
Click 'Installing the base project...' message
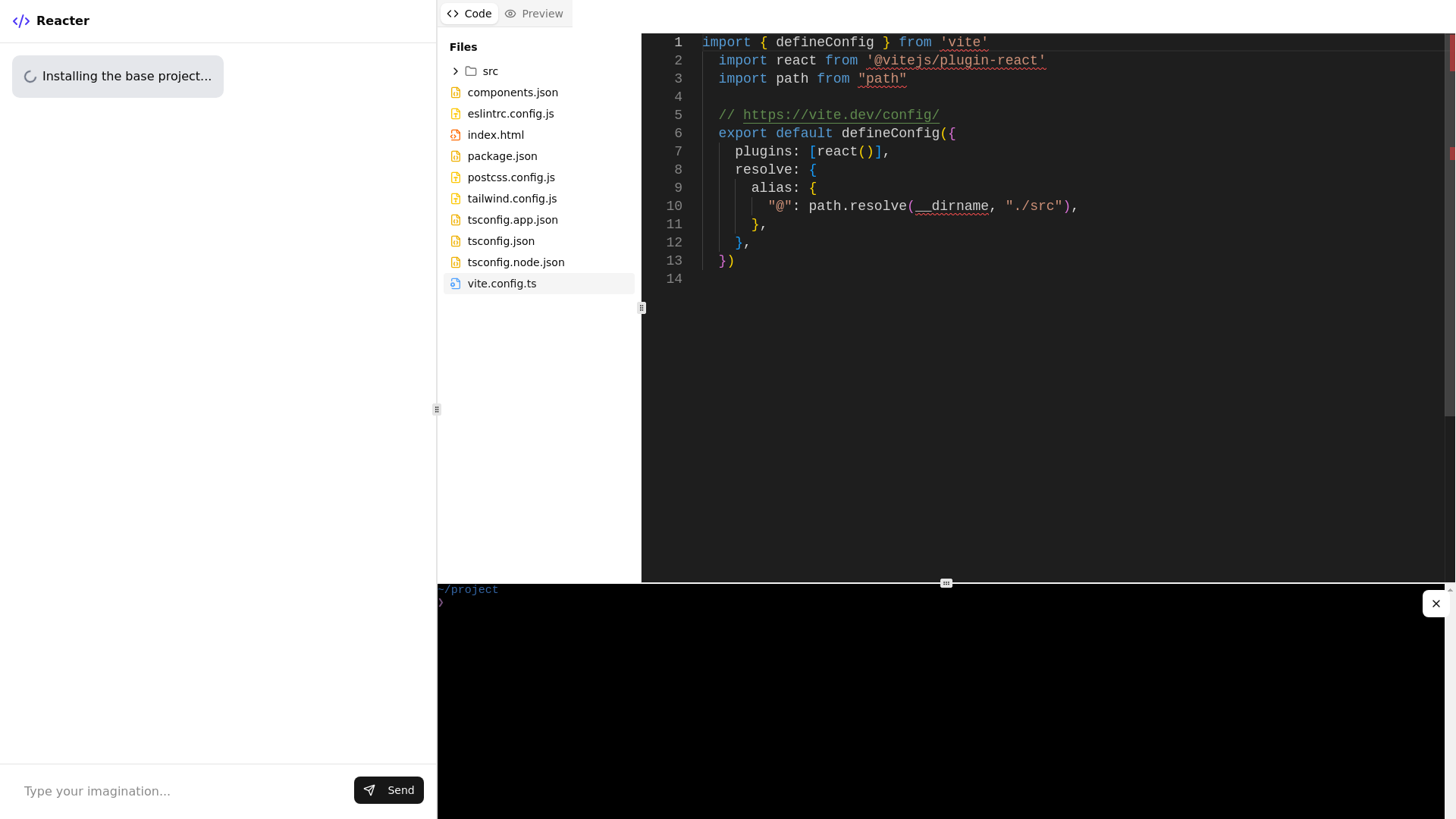(x=118, y=77)
